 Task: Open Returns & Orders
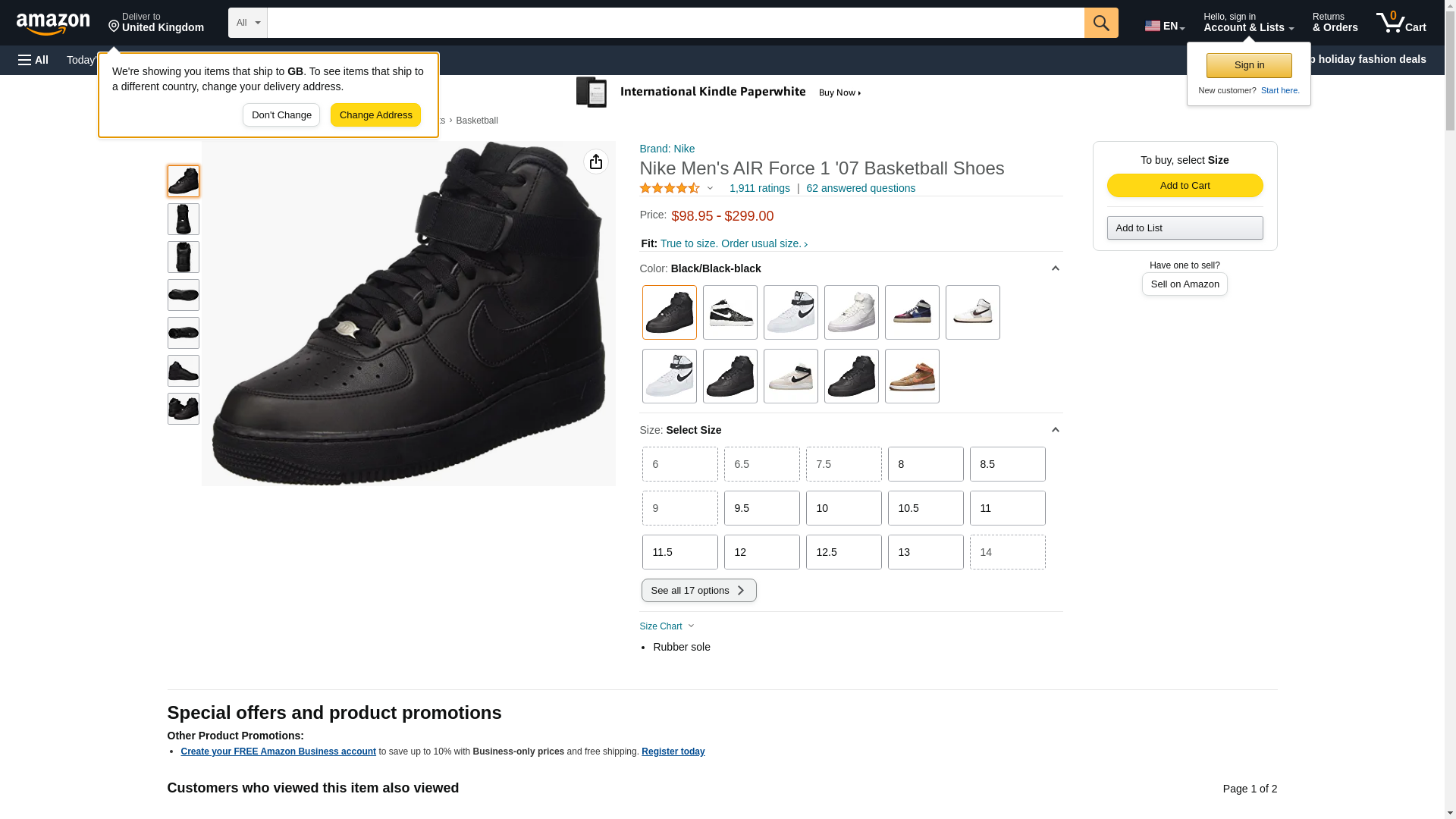click(x=1334, y=23)
